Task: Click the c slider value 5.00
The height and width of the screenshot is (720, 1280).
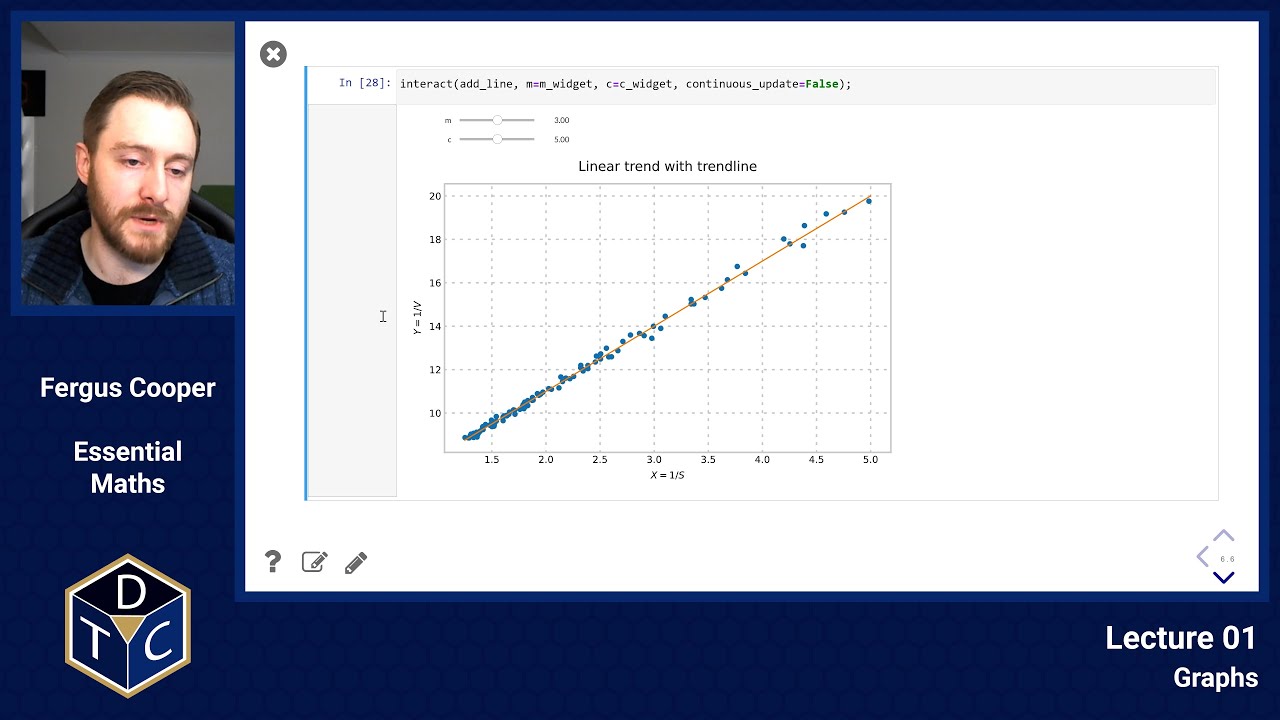Action: point(561,140)
